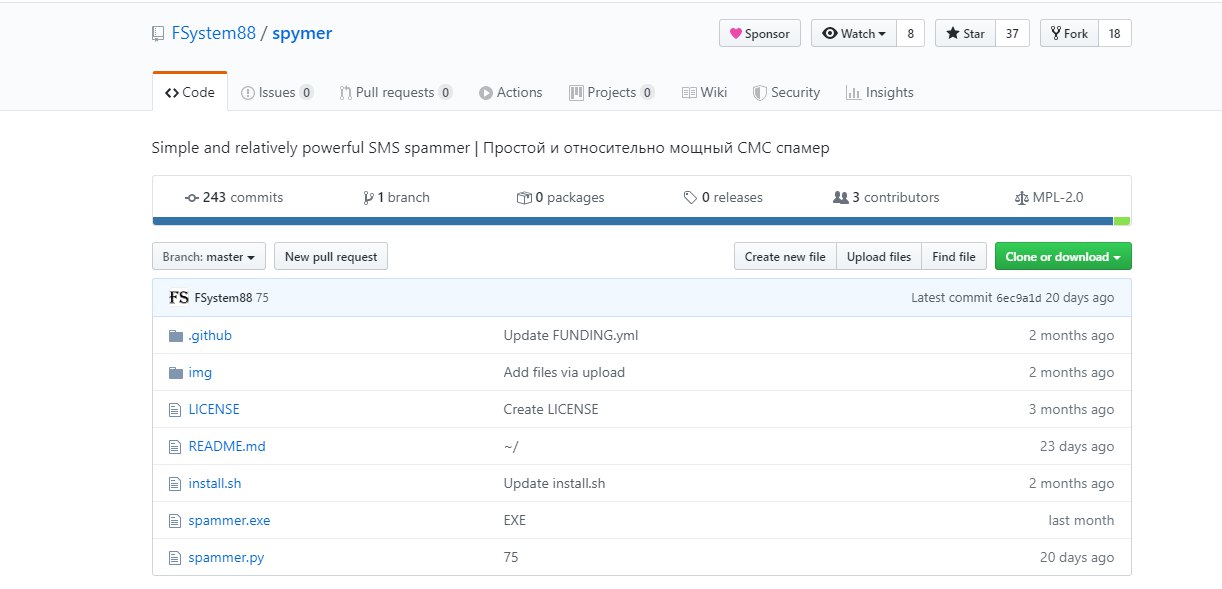Viewport: 1222px width, 589px height.
Task: View the 37 stargazers count
Action: 1012,33
